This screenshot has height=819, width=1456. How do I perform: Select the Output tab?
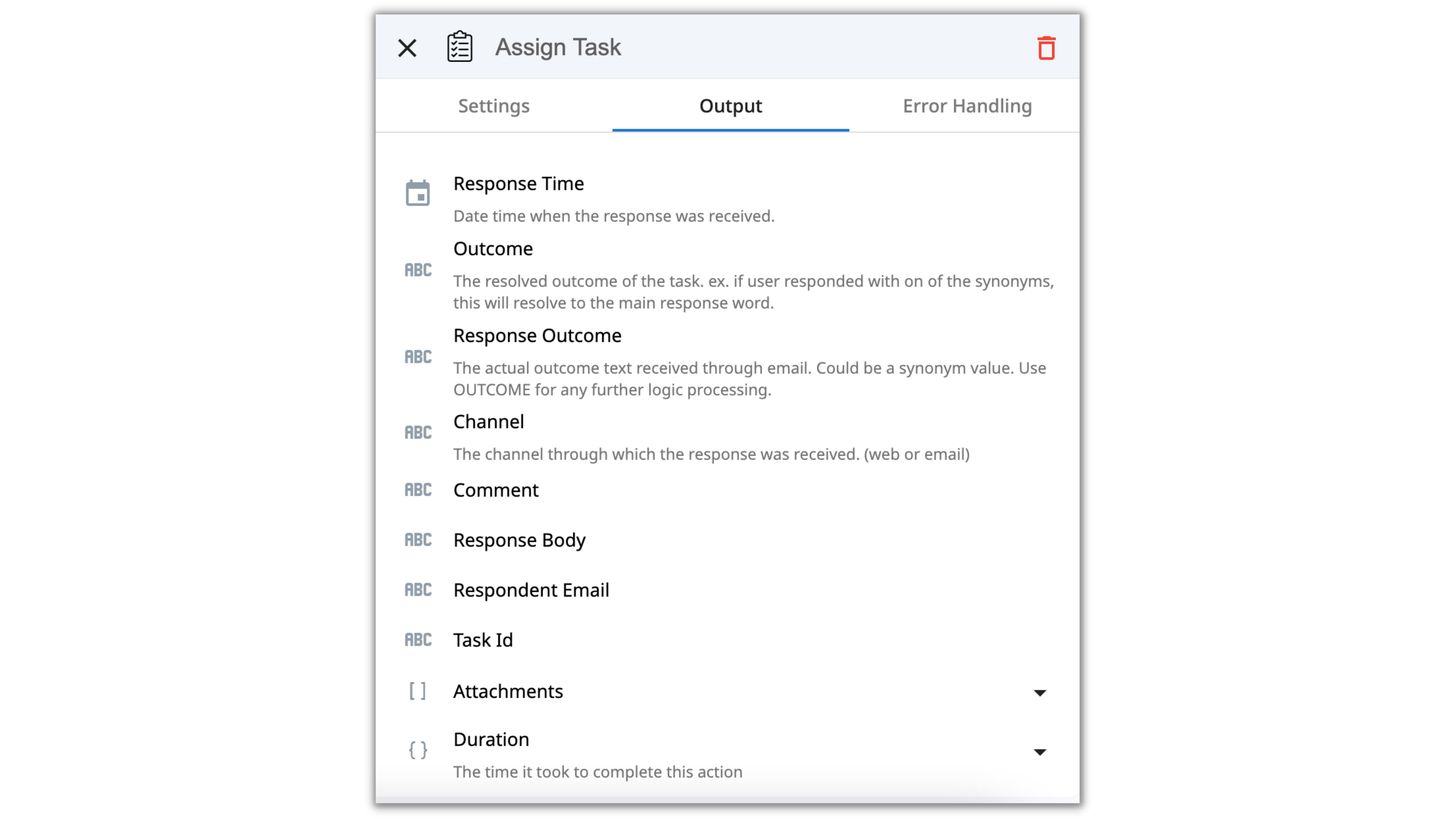click(730, 106)
